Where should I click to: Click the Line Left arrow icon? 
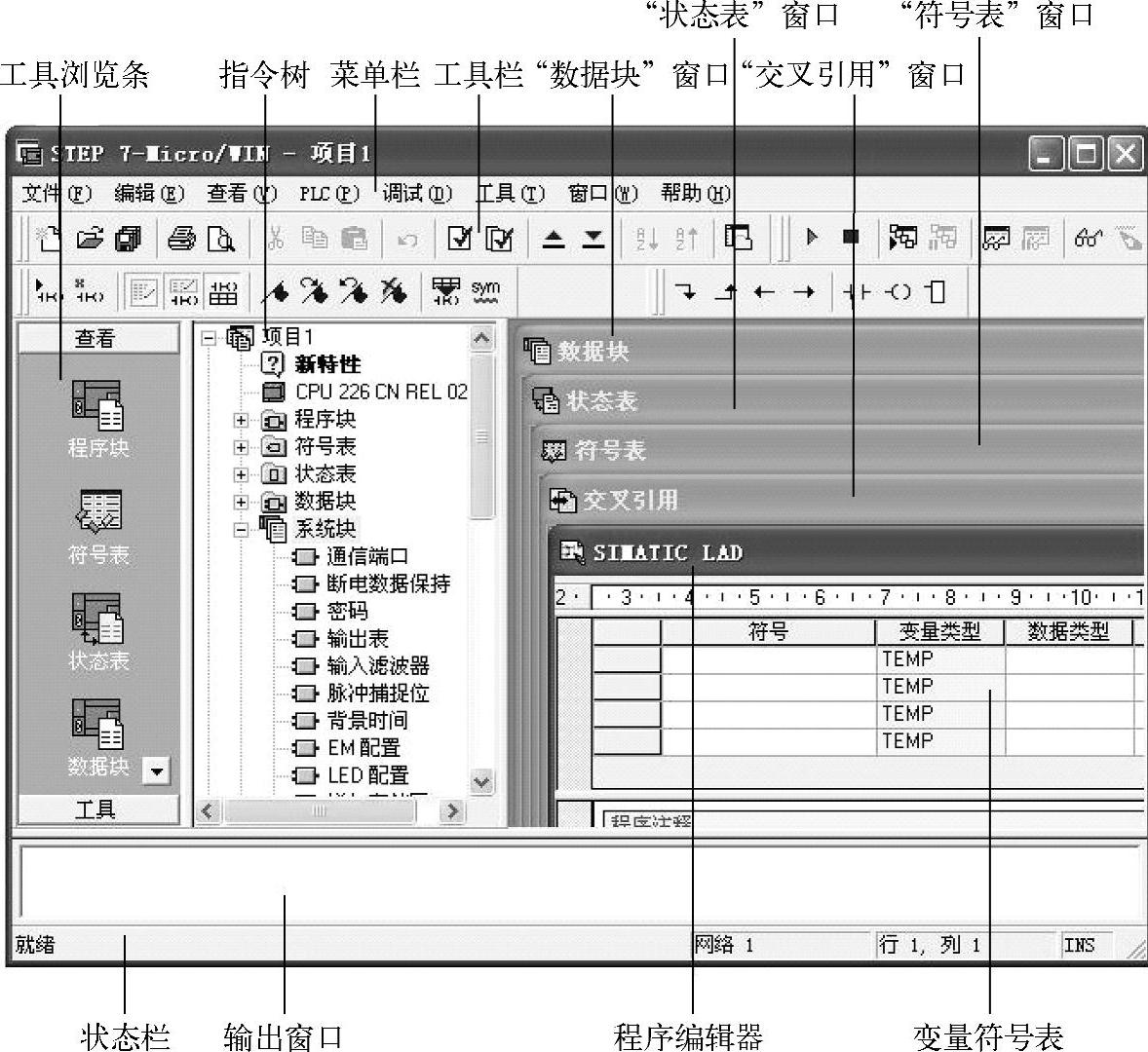click(x=764, y=292)
